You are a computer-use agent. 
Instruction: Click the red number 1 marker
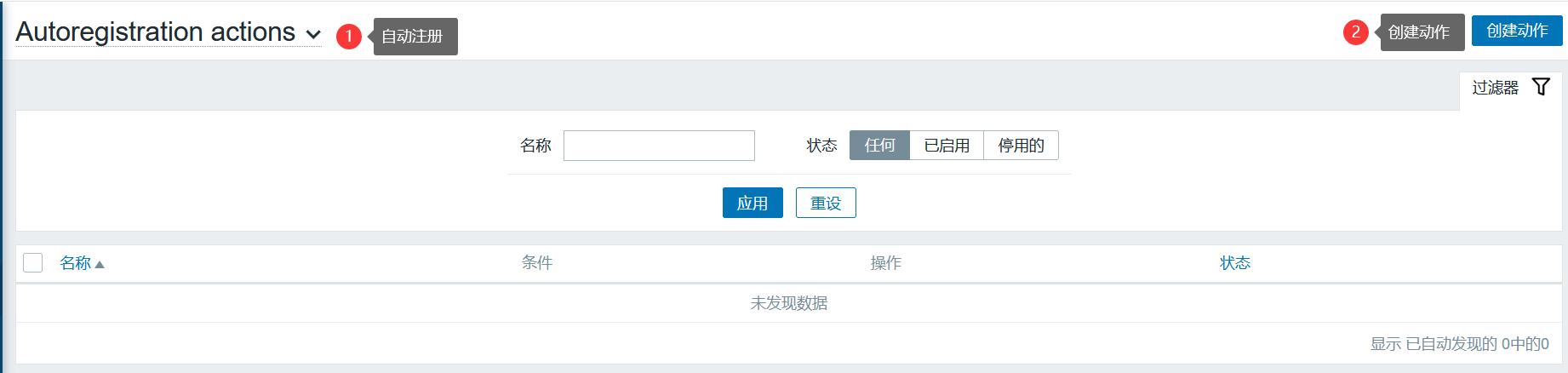(x=349, y=37)
